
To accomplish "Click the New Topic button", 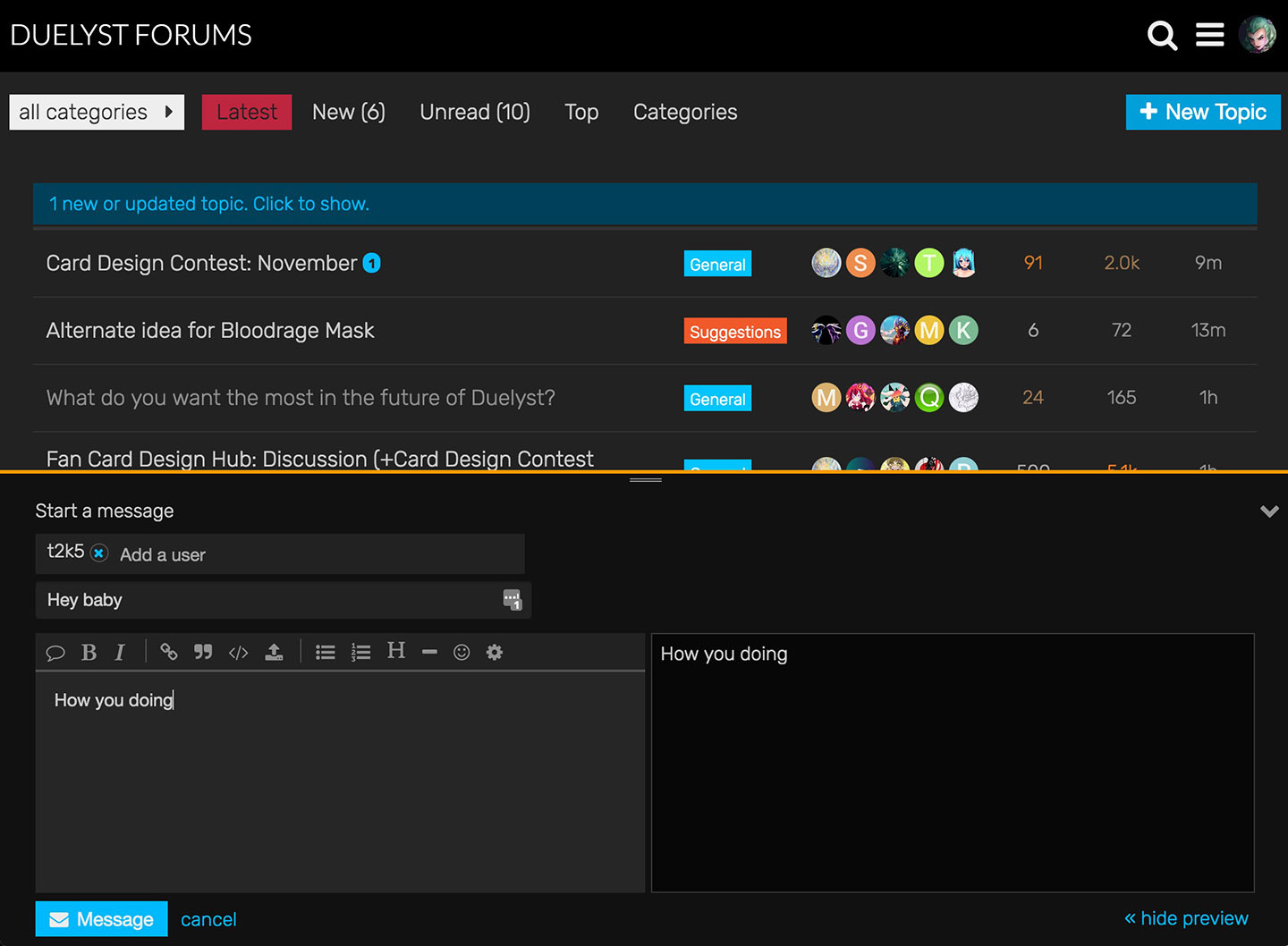I will click(1203, 112).
